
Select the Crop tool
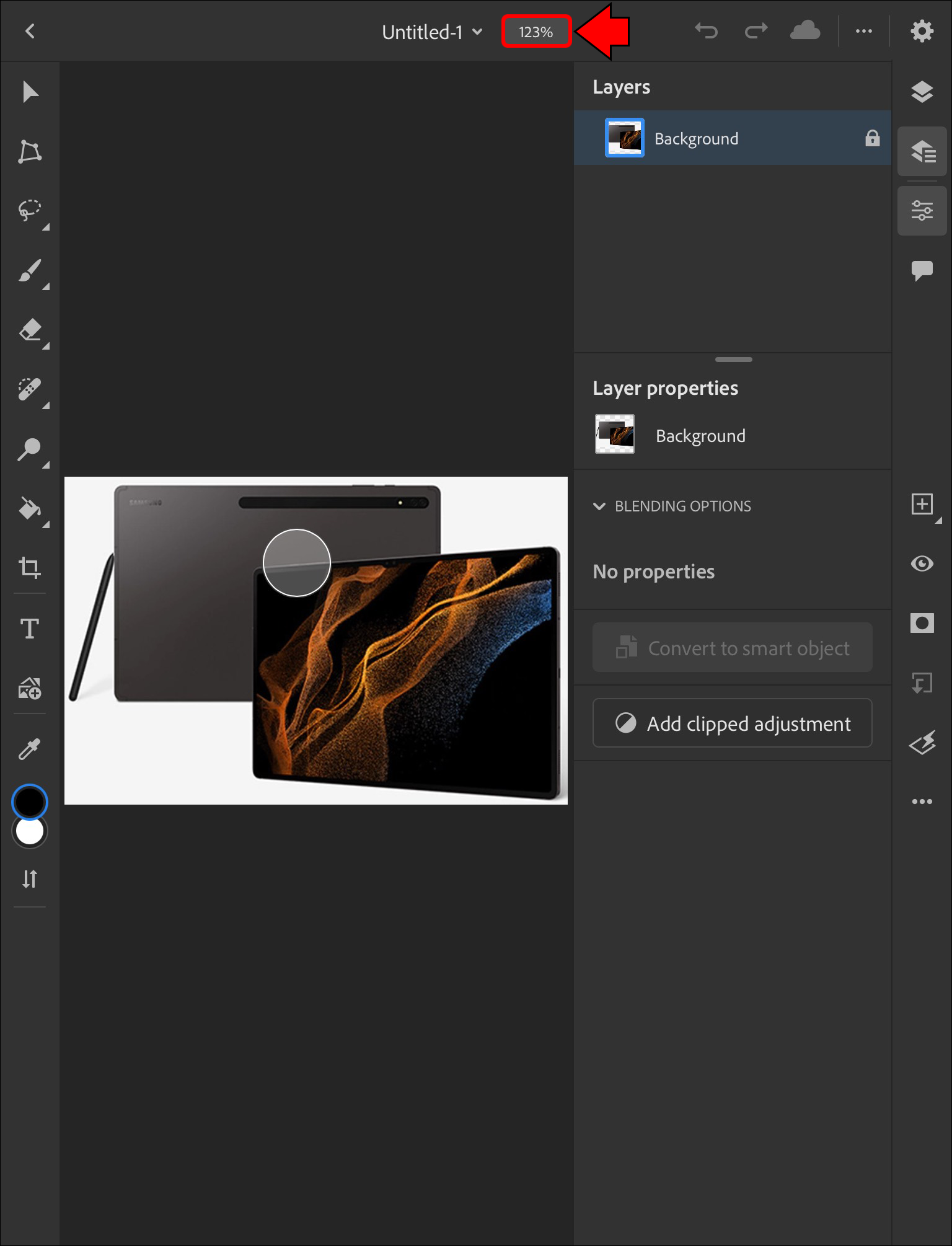click(x=30, y=567)
